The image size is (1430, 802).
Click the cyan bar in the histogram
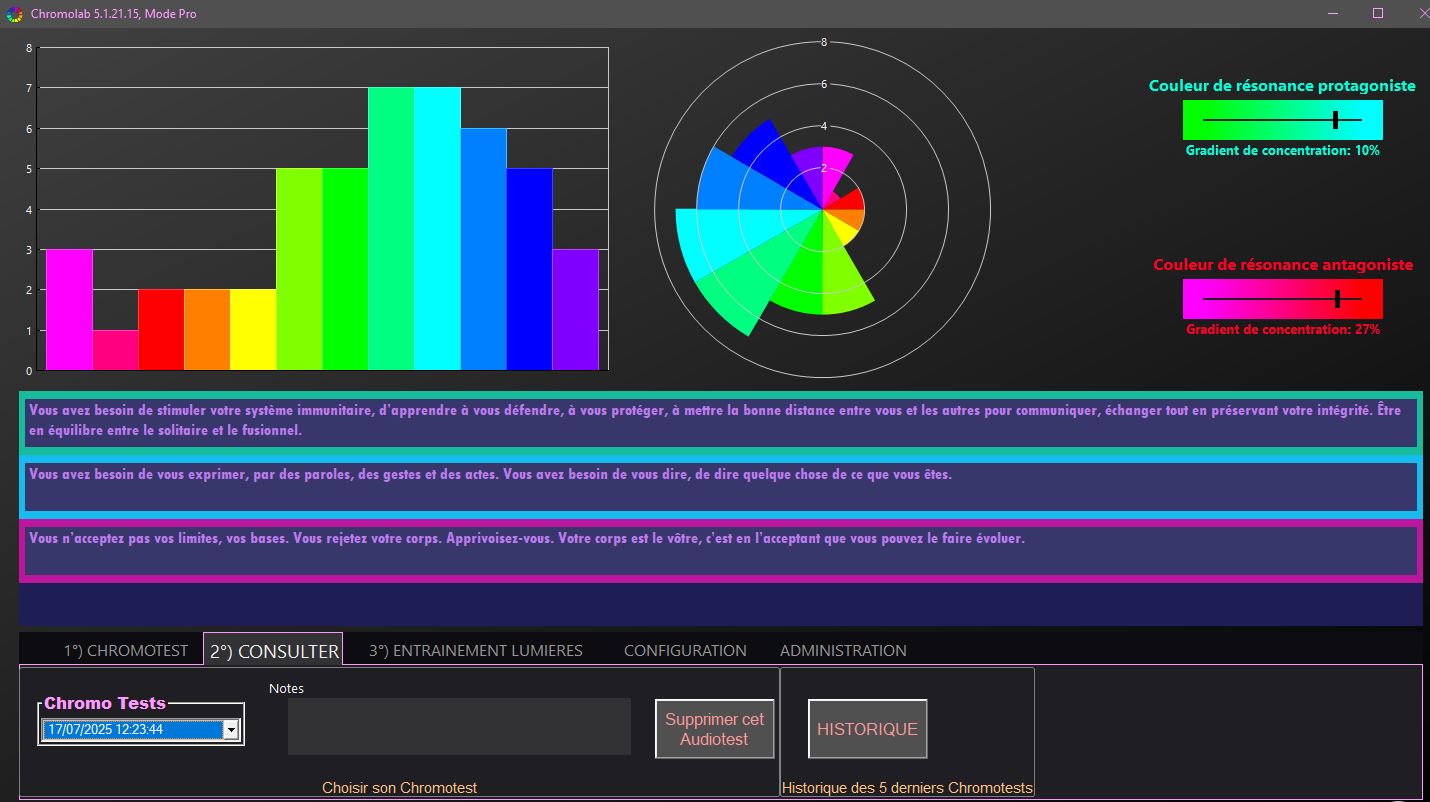coord(437,228)
